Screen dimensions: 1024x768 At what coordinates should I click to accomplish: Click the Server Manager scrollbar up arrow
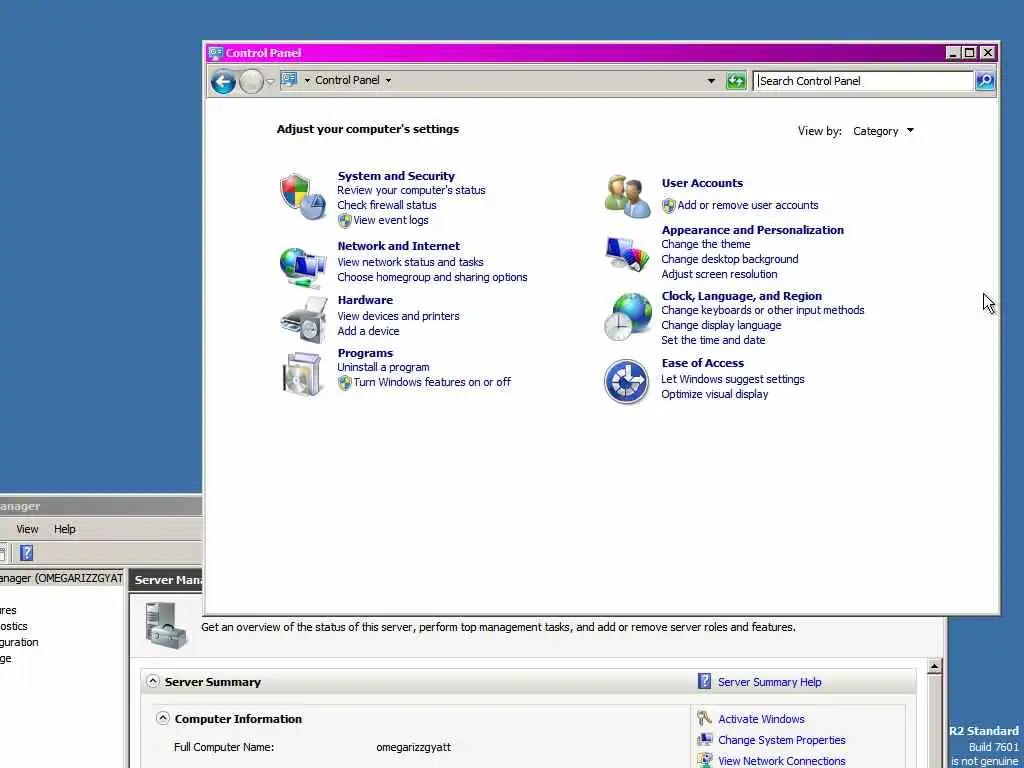(935, 666)
